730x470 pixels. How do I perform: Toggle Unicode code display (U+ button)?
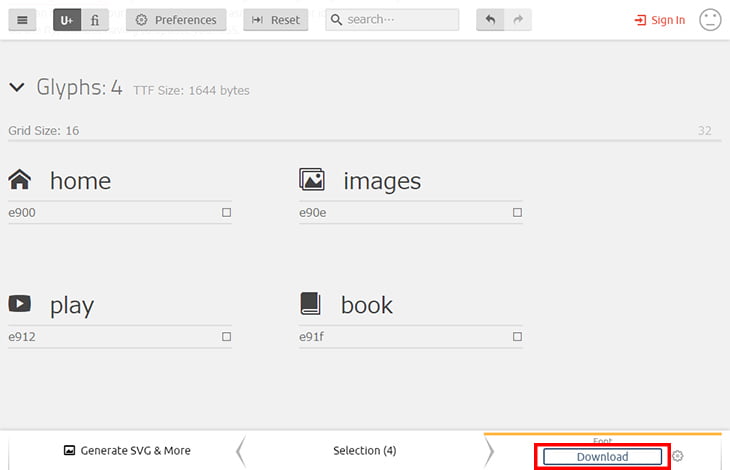click(67, 20)
